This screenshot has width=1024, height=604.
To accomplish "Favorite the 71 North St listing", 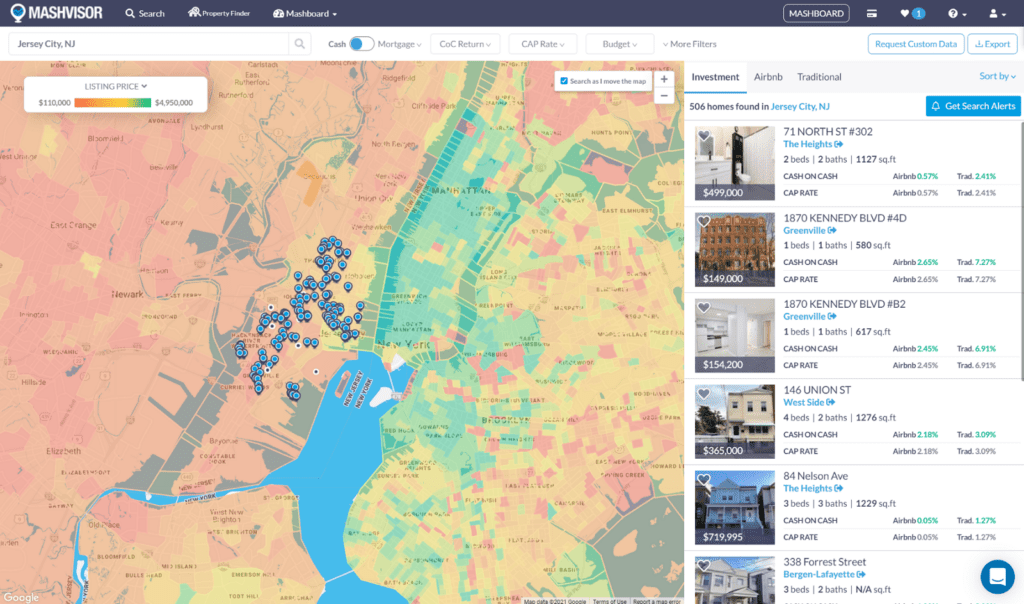I will 704,136.
